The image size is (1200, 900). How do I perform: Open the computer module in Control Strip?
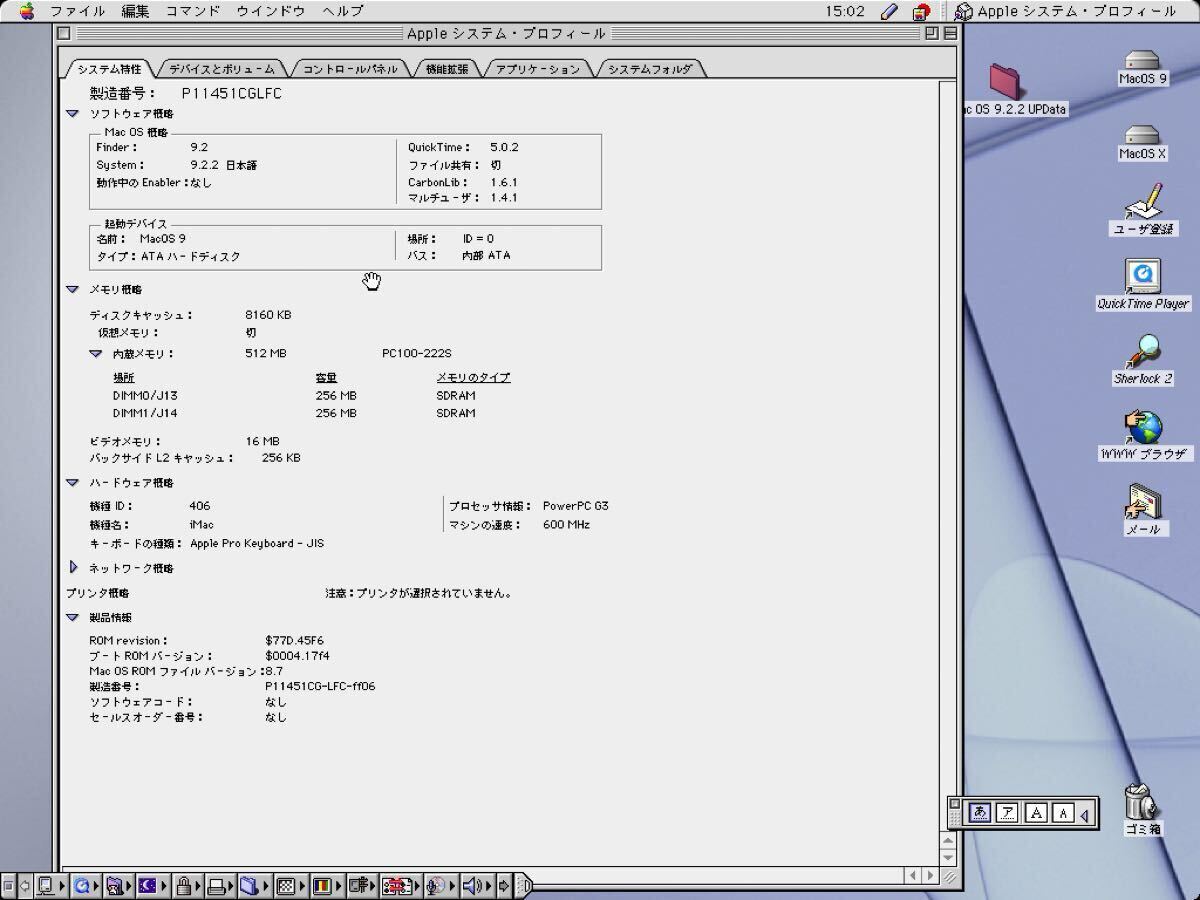(x=50, y=885)
